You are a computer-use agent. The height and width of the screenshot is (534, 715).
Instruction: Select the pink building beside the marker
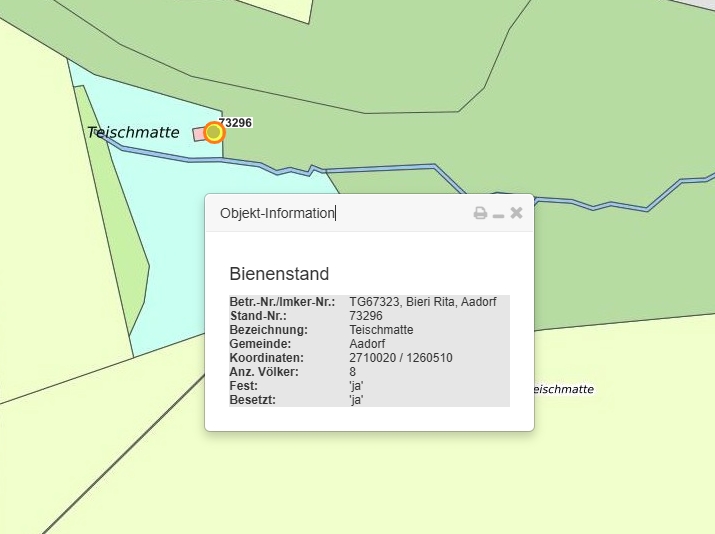pos(198,134)
